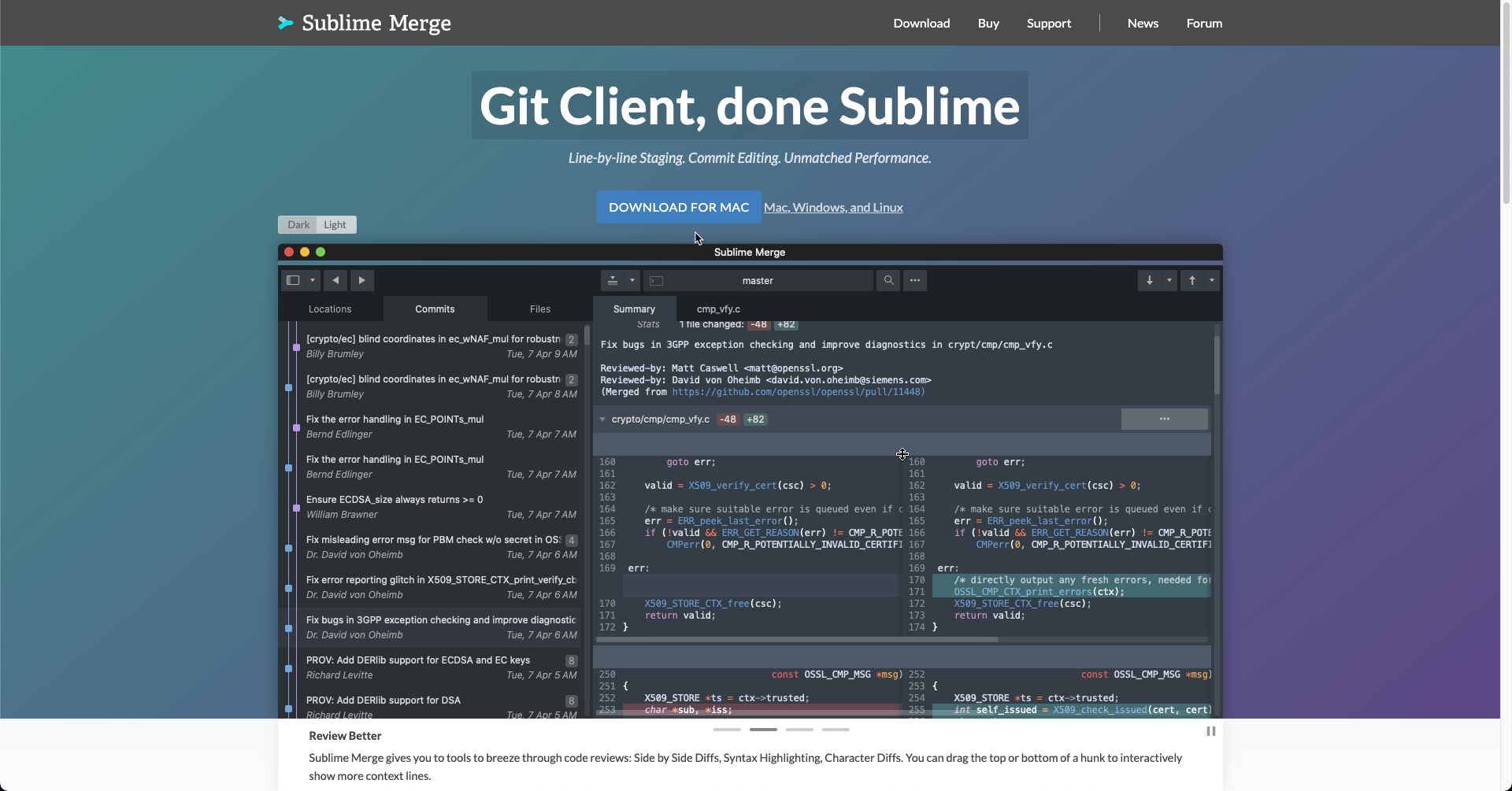This screenshot has height=791, width=1512.
Task: Open the Buy nav link
Action: coord(988,23)
